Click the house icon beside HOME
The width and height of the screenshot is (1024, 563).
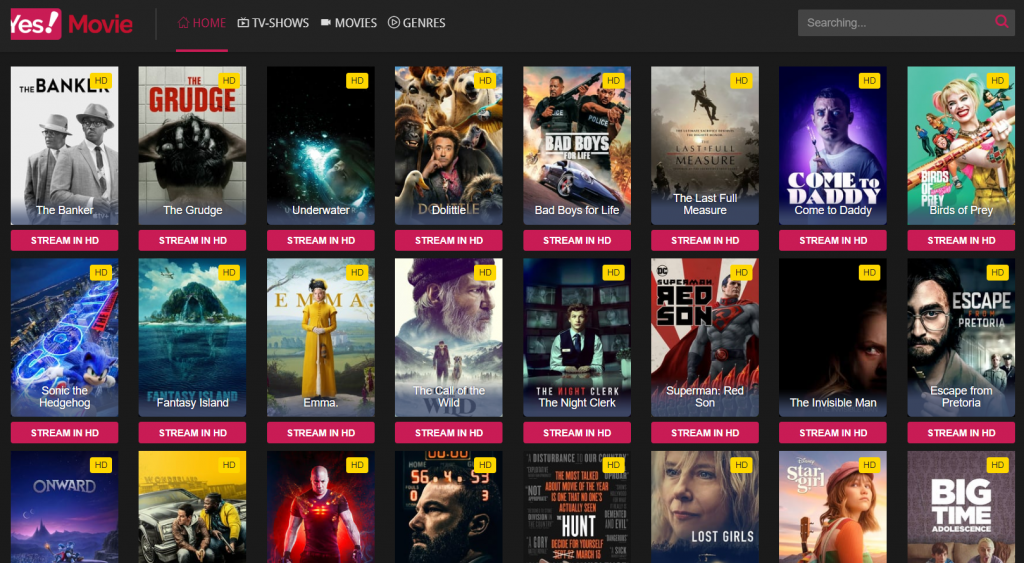point(184,23)
